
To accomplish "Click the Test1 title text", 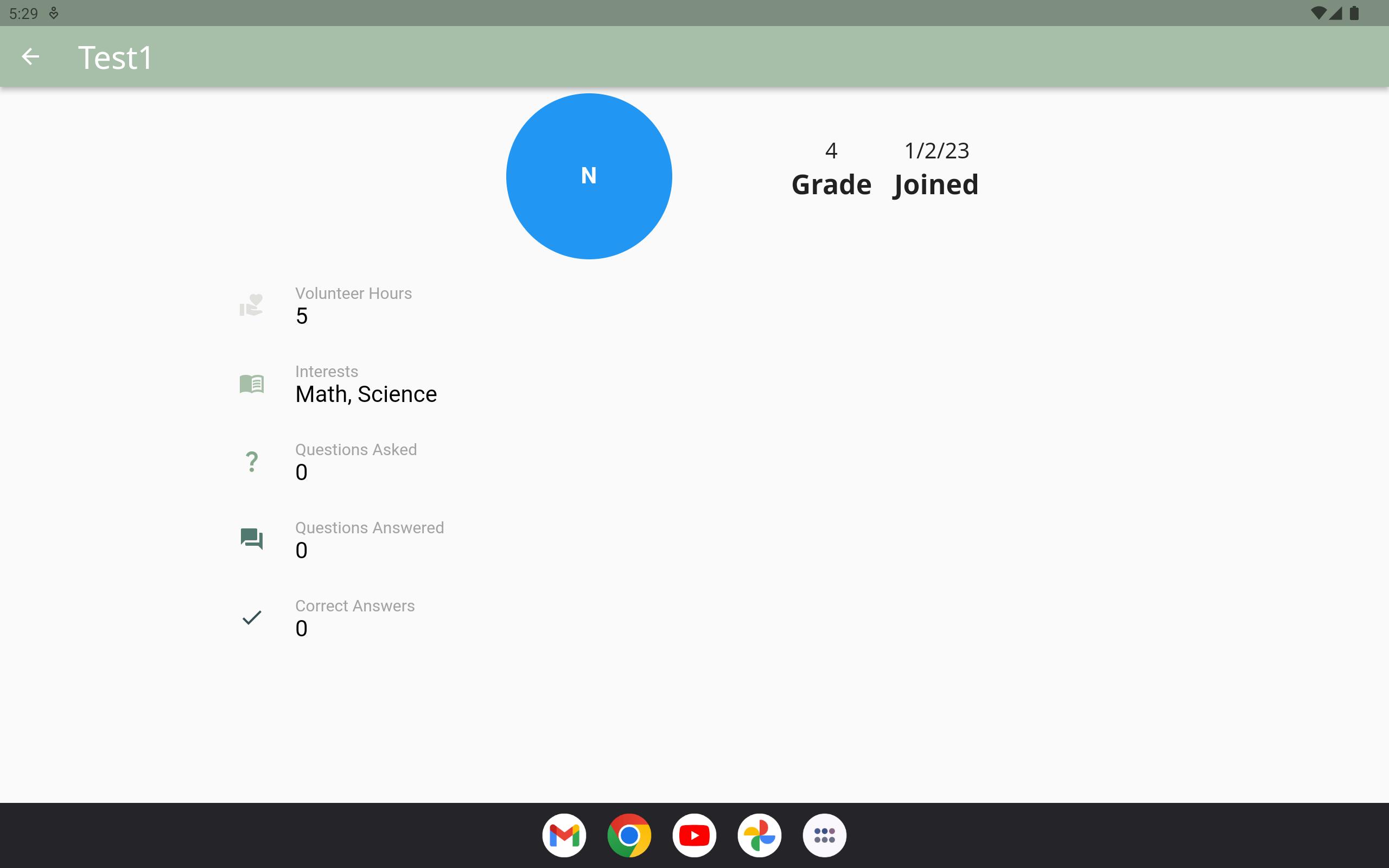I will pos(115,58).
